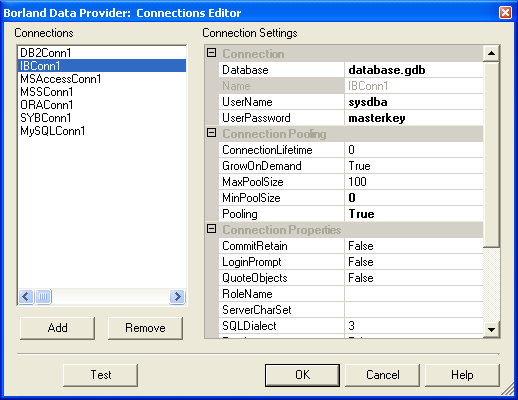Click the property grid vertical scrollbar thumb

point(491,154)
